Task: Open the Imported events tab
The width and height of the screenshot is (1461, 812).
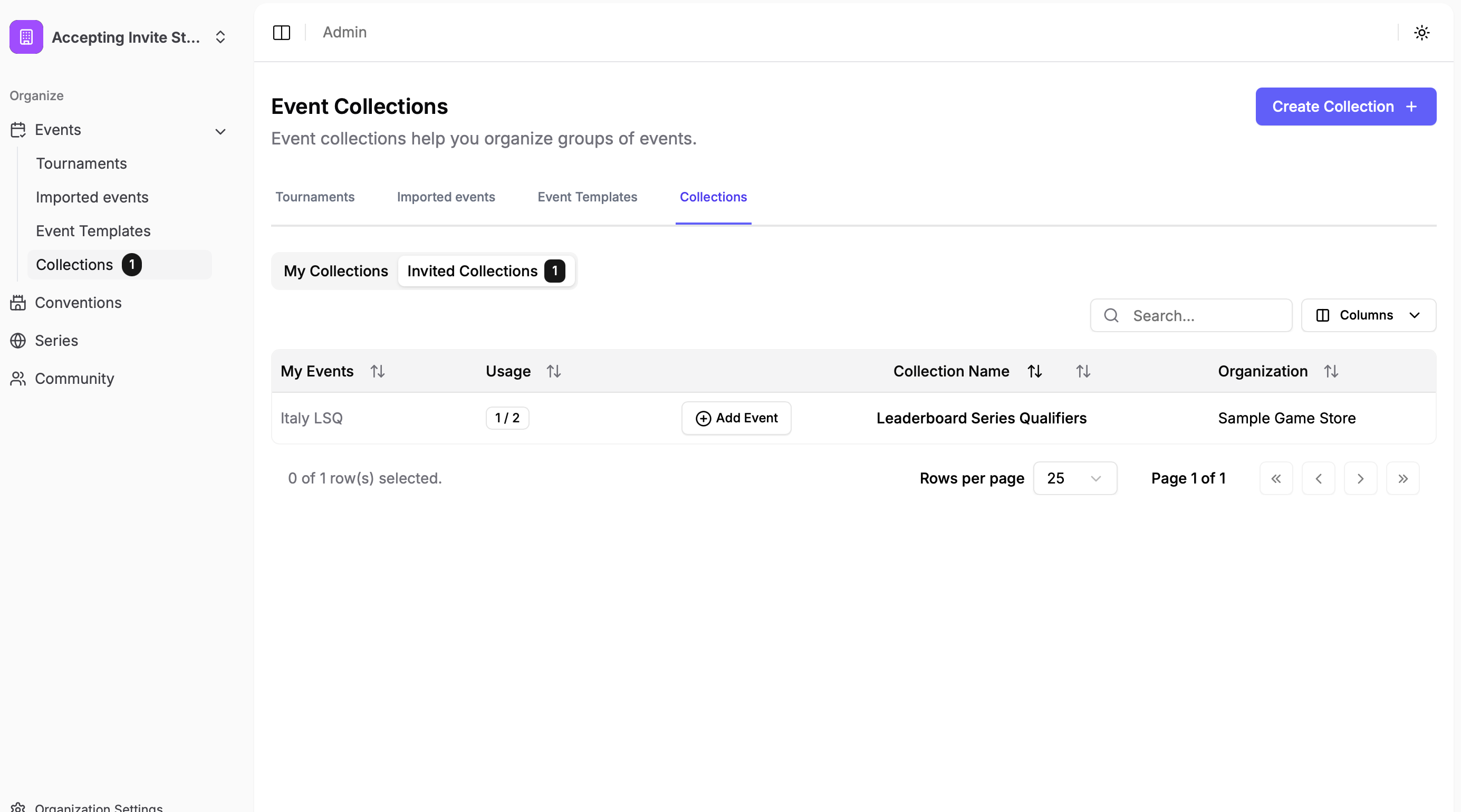Action: point(446,197)
